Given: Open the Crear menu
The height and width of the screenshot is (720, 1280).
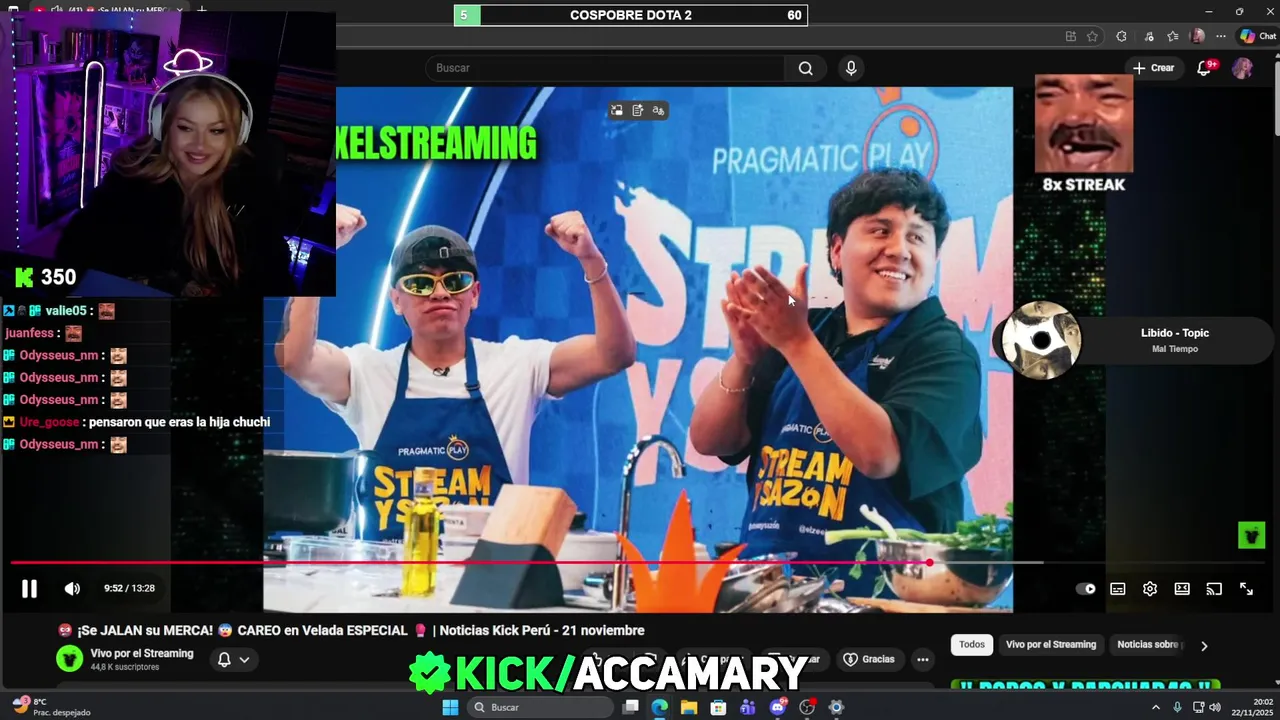Looking at the screenshot, I should 1153,68.
